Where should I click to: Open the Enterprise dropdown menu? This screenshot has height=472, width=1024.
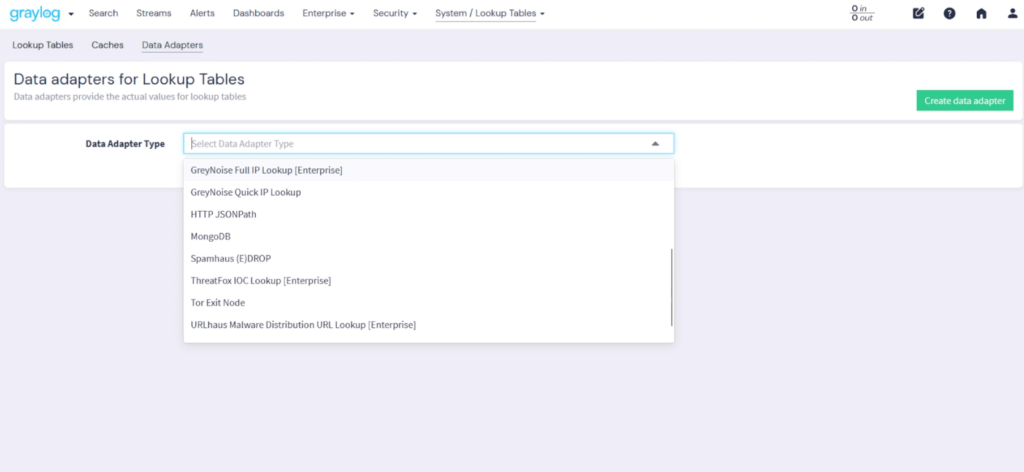click(328, 13)
